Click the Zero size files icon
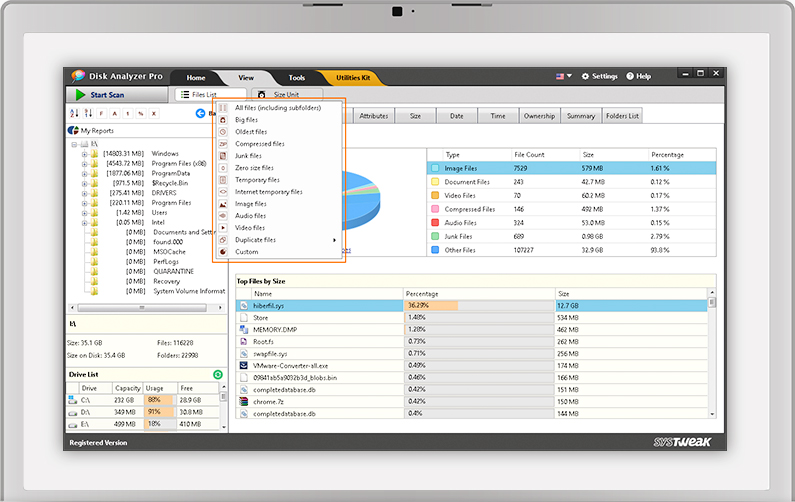The height and width of the screenshot is (502, 795). [223, 168]
